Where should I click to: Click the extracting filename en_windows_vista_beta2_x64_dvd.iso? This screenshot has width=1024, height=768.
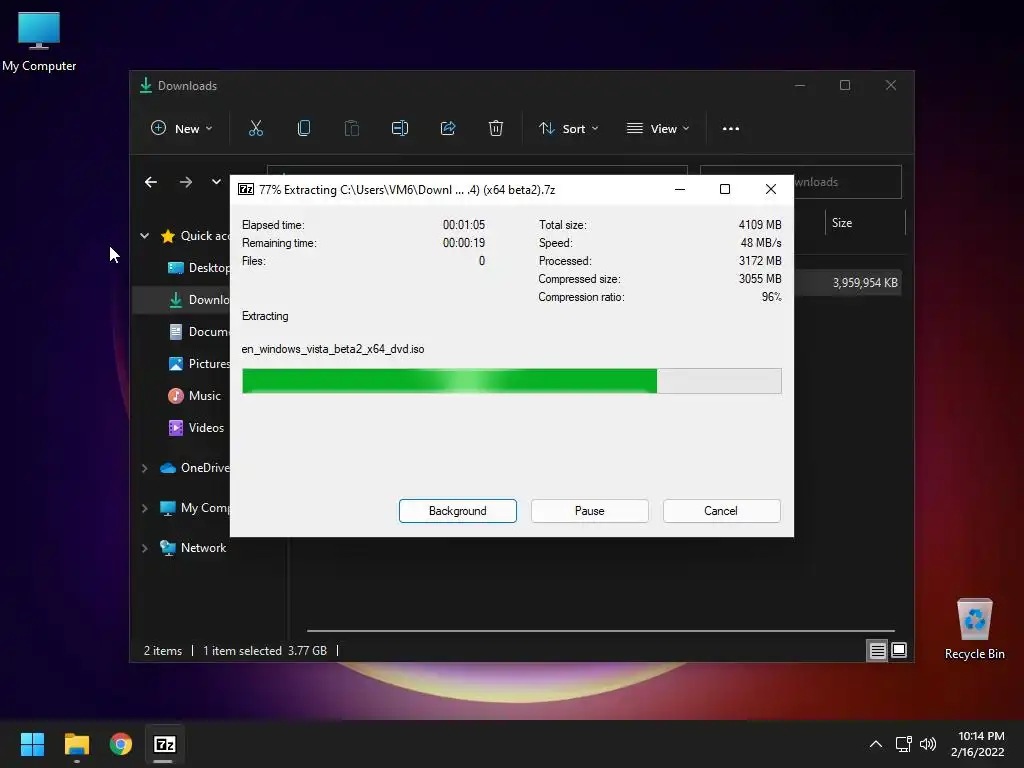click(333, 349)
